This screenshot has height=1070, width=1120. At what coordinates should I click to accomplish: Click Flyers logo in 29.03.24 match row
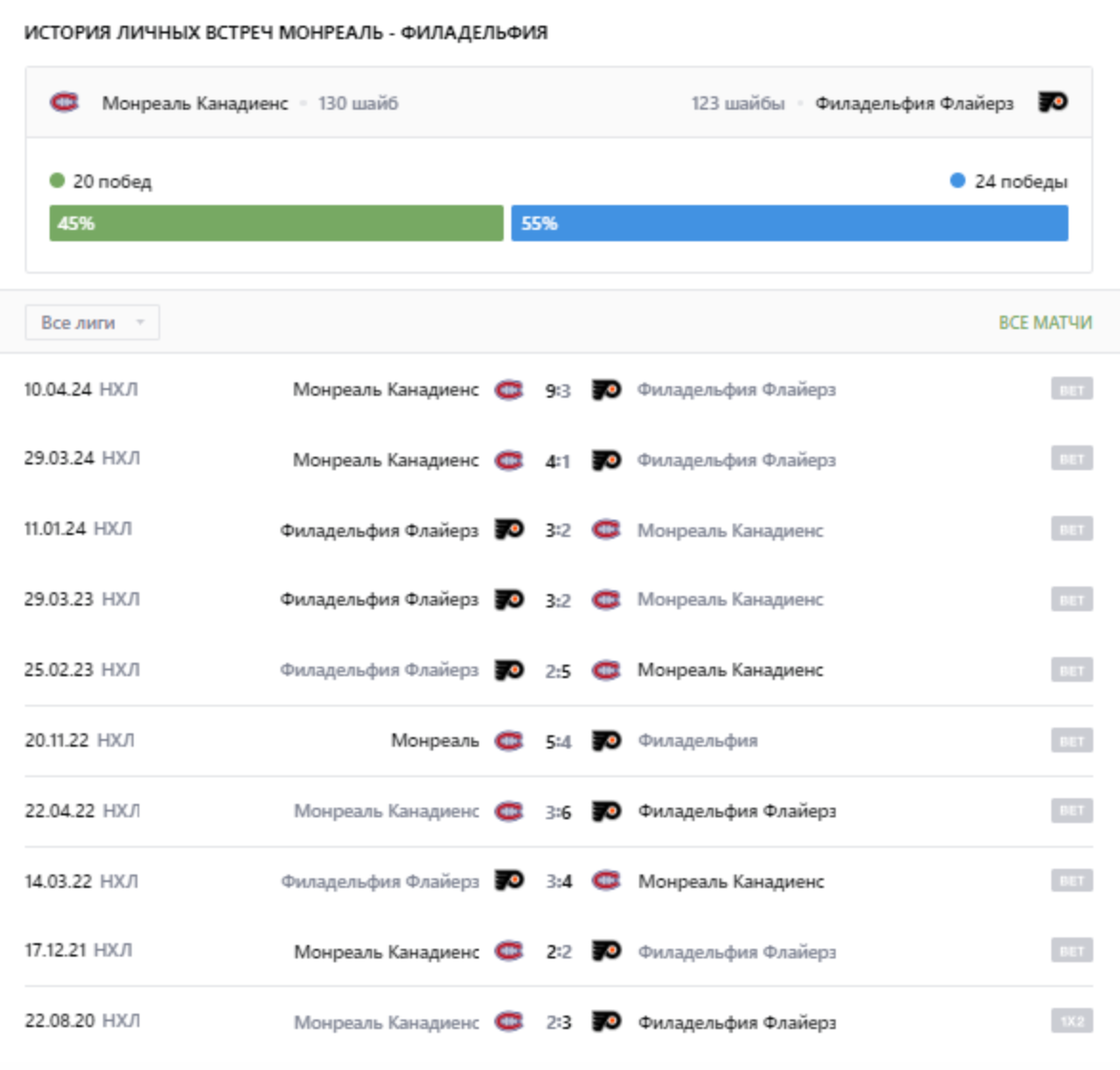pyautogui.click(x=607, y=461)
